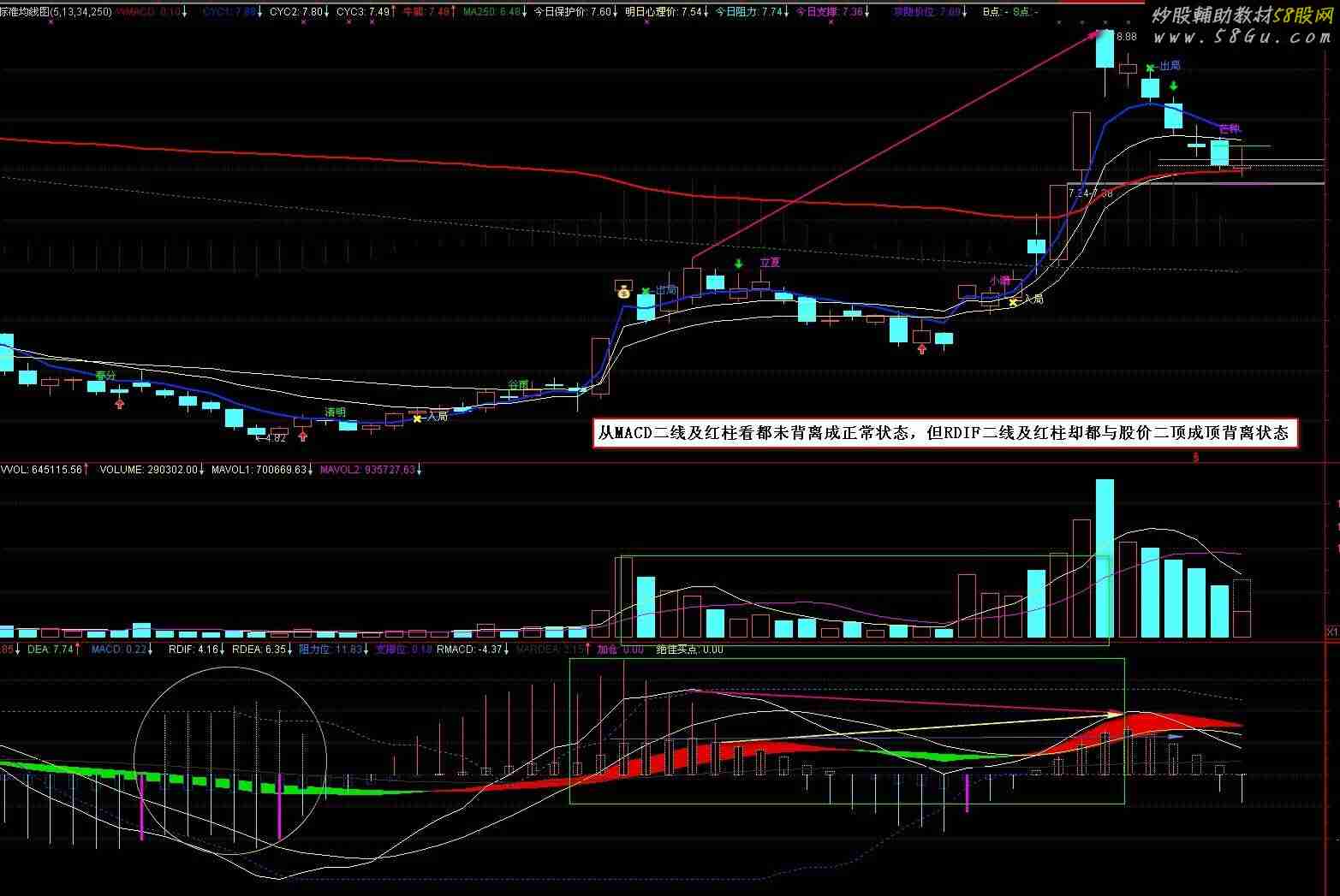Click the red up arrow left of 清明
This screenshot has height=896, width=1340.
click(x=303, y=436)
